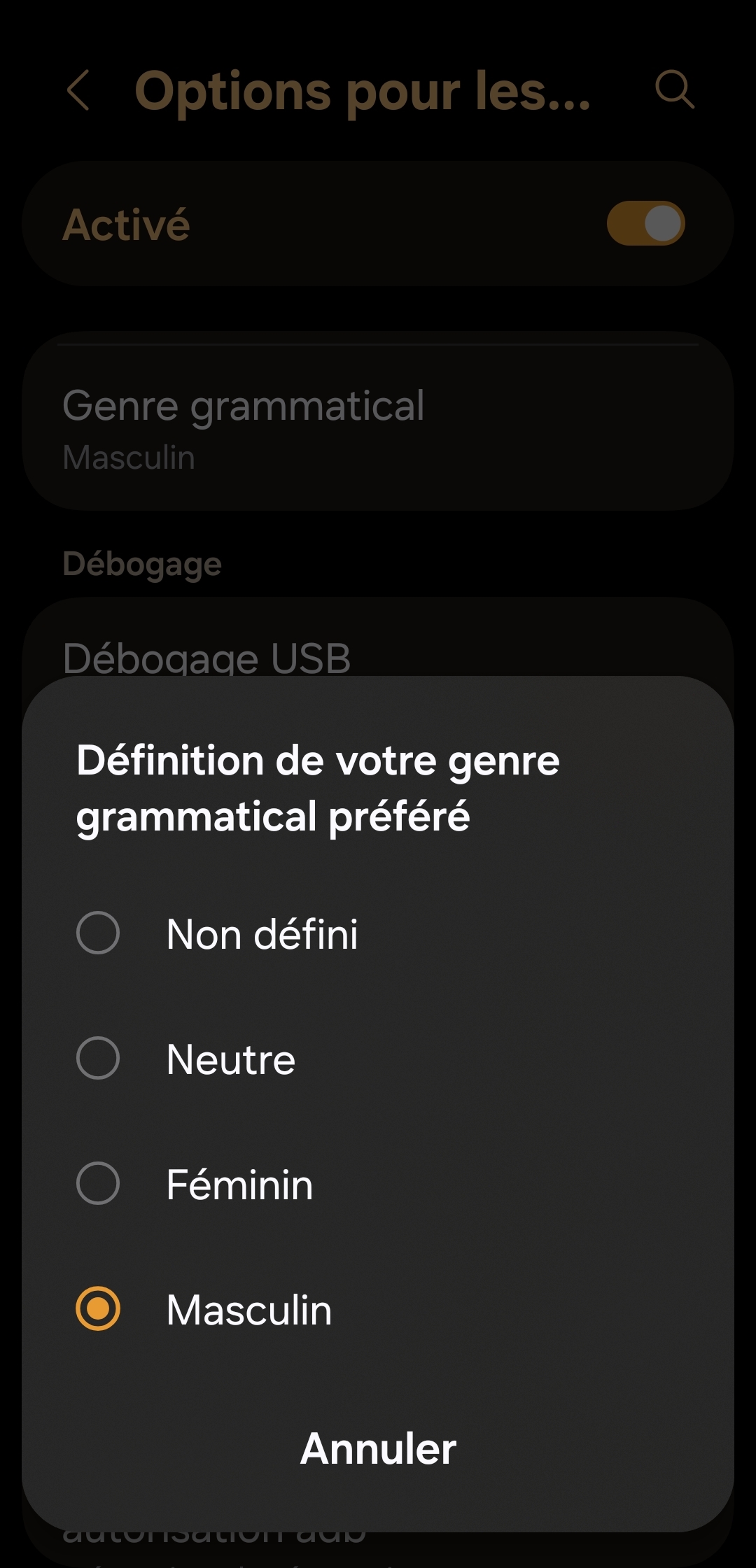Open search with the magnifier icon
The image size is (756, 1568).
(x=674, y=90)
